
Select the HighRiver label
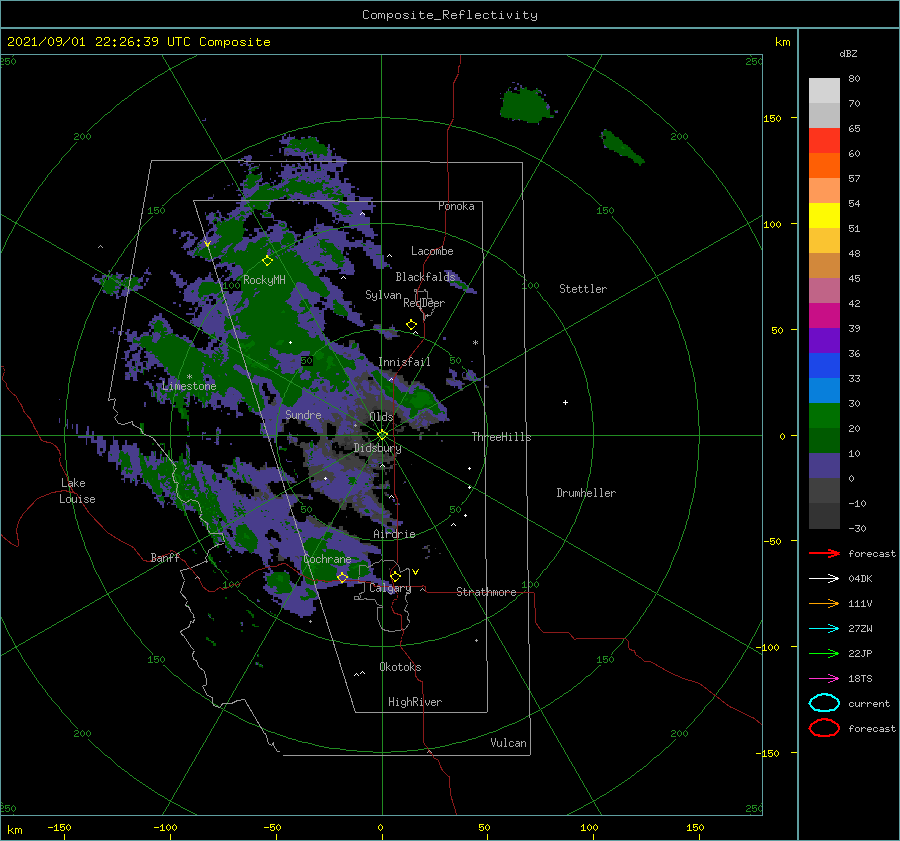click(415, 702)
